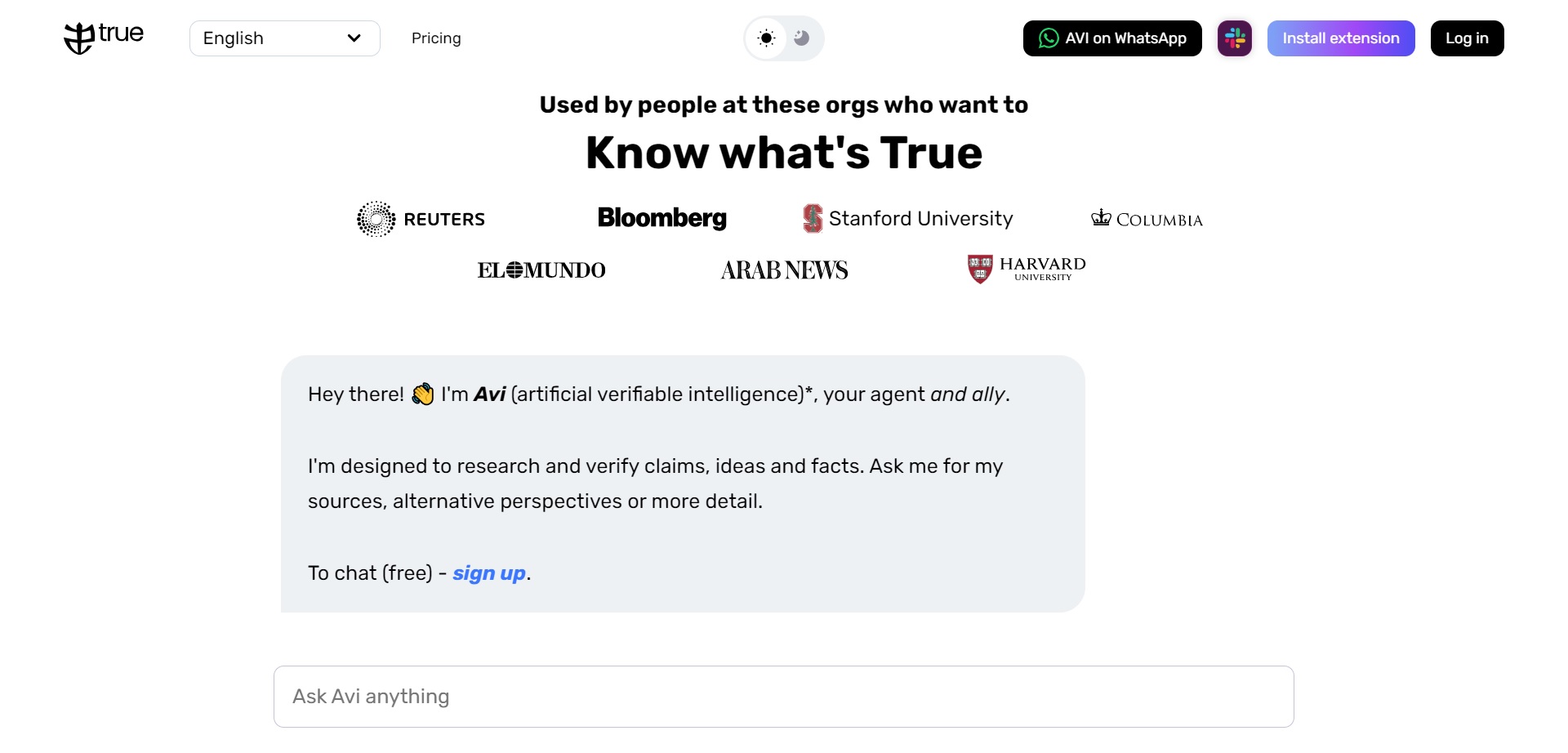Click the Columbia crown emblem
This screenshot has height=753, width=1568.
(x=1101, y=217)
